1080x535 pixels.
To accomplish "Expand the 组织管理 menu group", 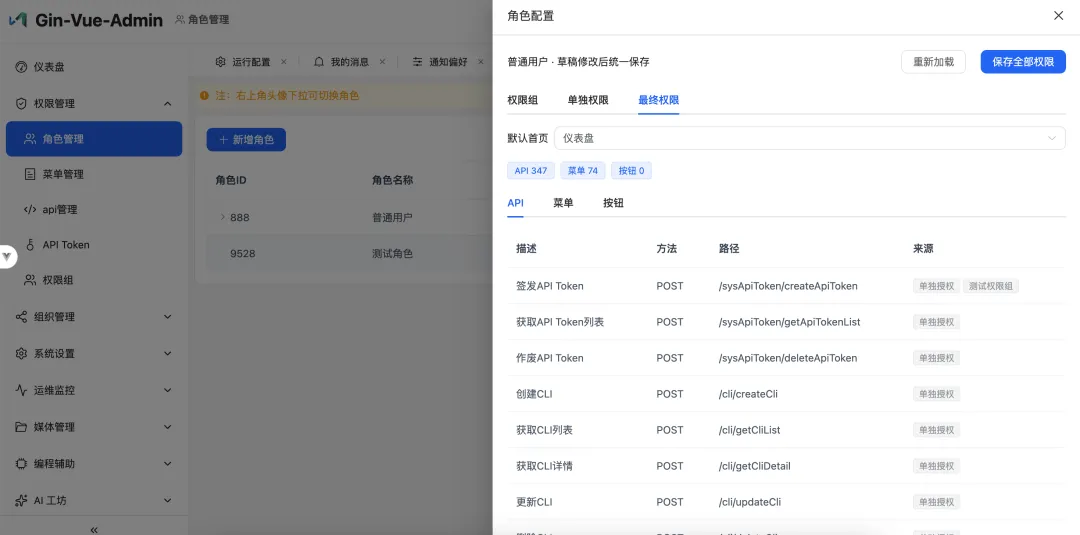I will click(x=167, y=317).
